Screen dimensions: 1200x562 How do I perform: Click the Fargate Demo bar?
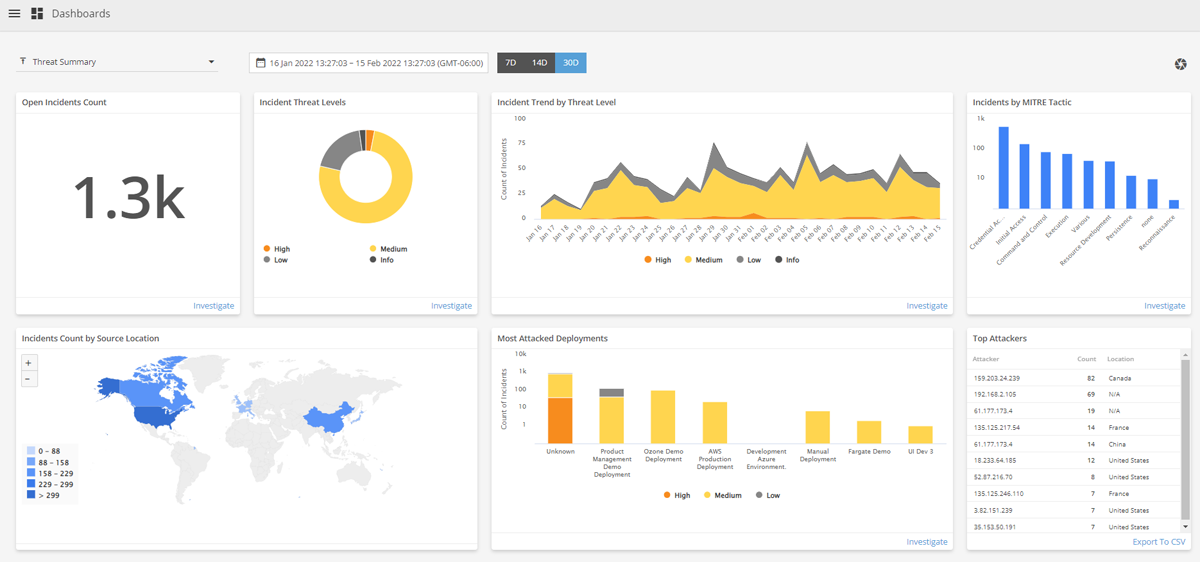click(x=869, y=432)
